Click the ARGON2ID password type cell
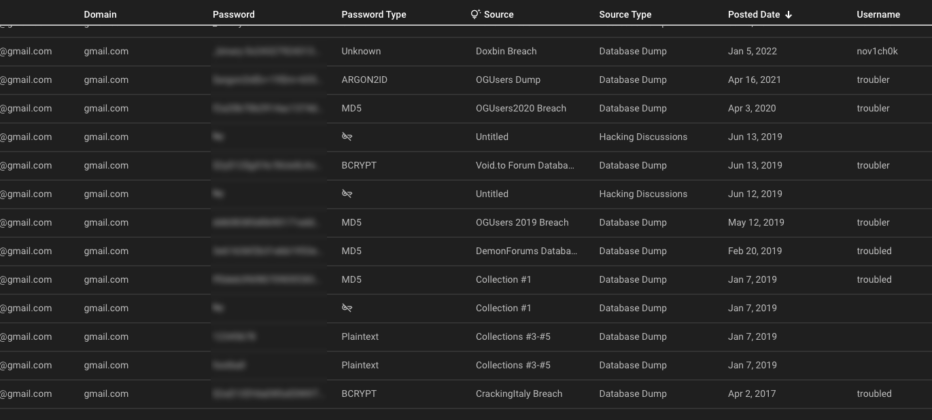This screenshot has width=932, height=420. (x=364, y=80)
